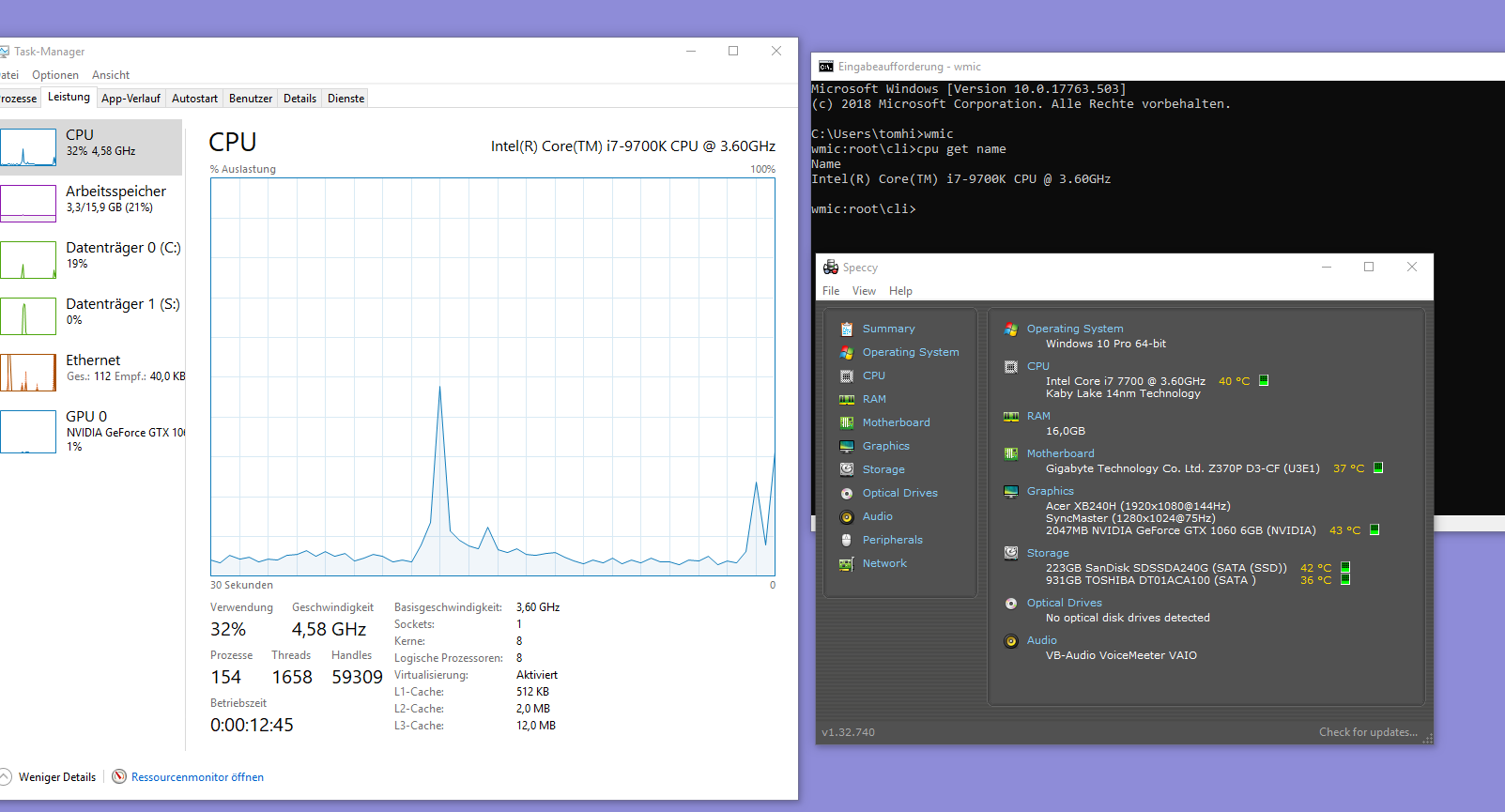The image size is (1505, 812).
Task: Click the 'Intel Core i7 7700 @ 3.60GHz' text
Action: click(1126, 381)
